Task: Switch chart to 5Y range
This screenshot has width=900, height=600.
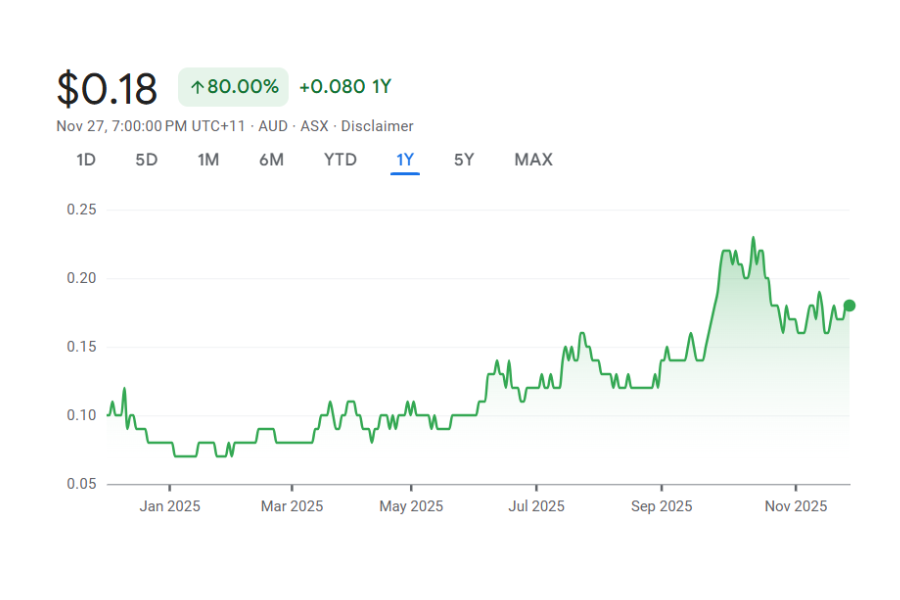Action: (x=464, y=160)
